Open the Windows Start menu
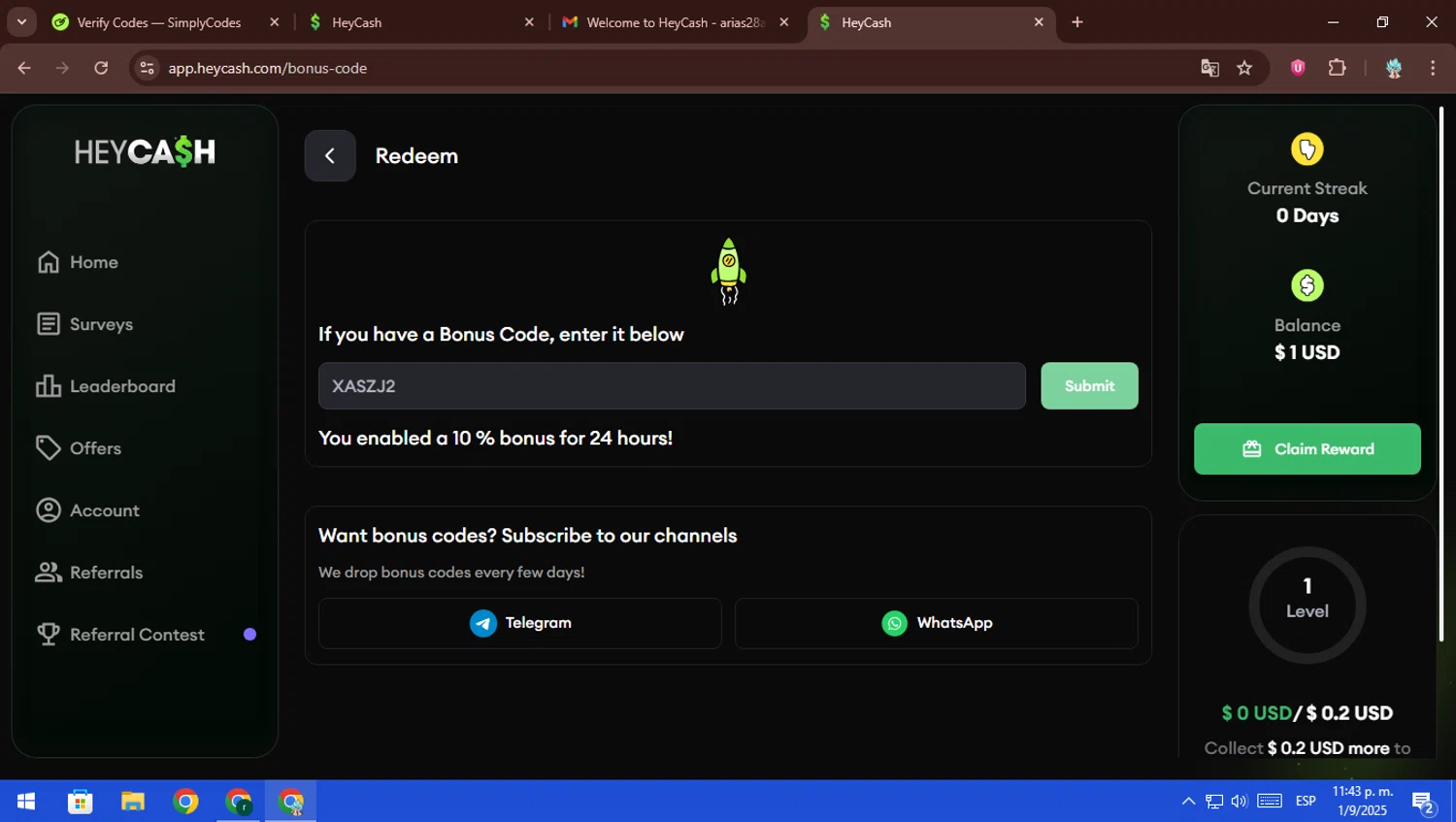This screenshot has height=822, width=1456. click(x=26, y=802)
